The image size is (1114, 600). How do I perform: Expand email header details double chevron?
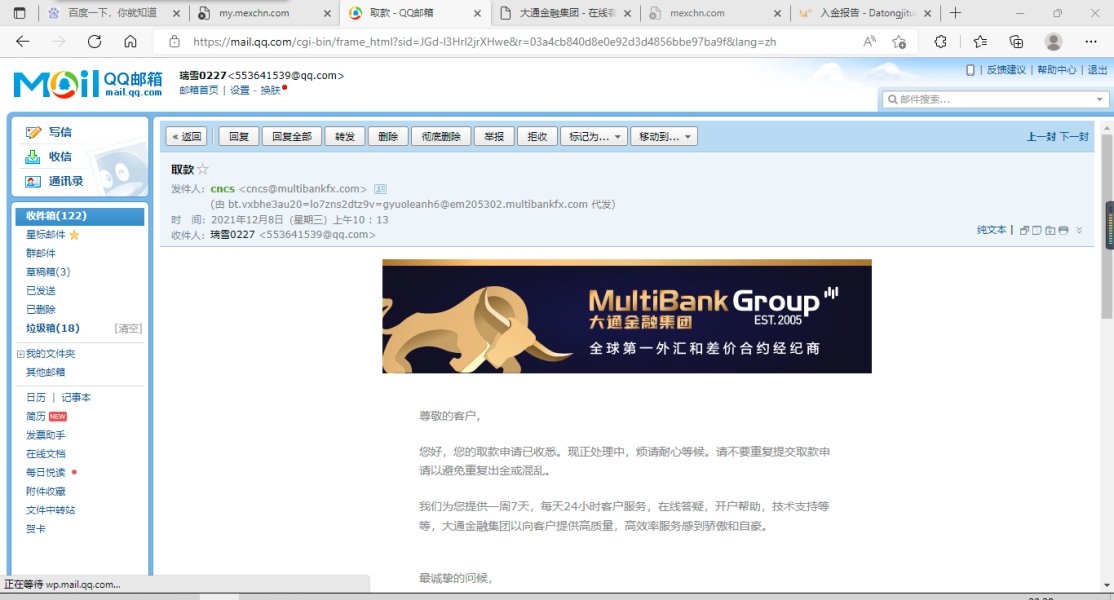[x=1079, y=230]
